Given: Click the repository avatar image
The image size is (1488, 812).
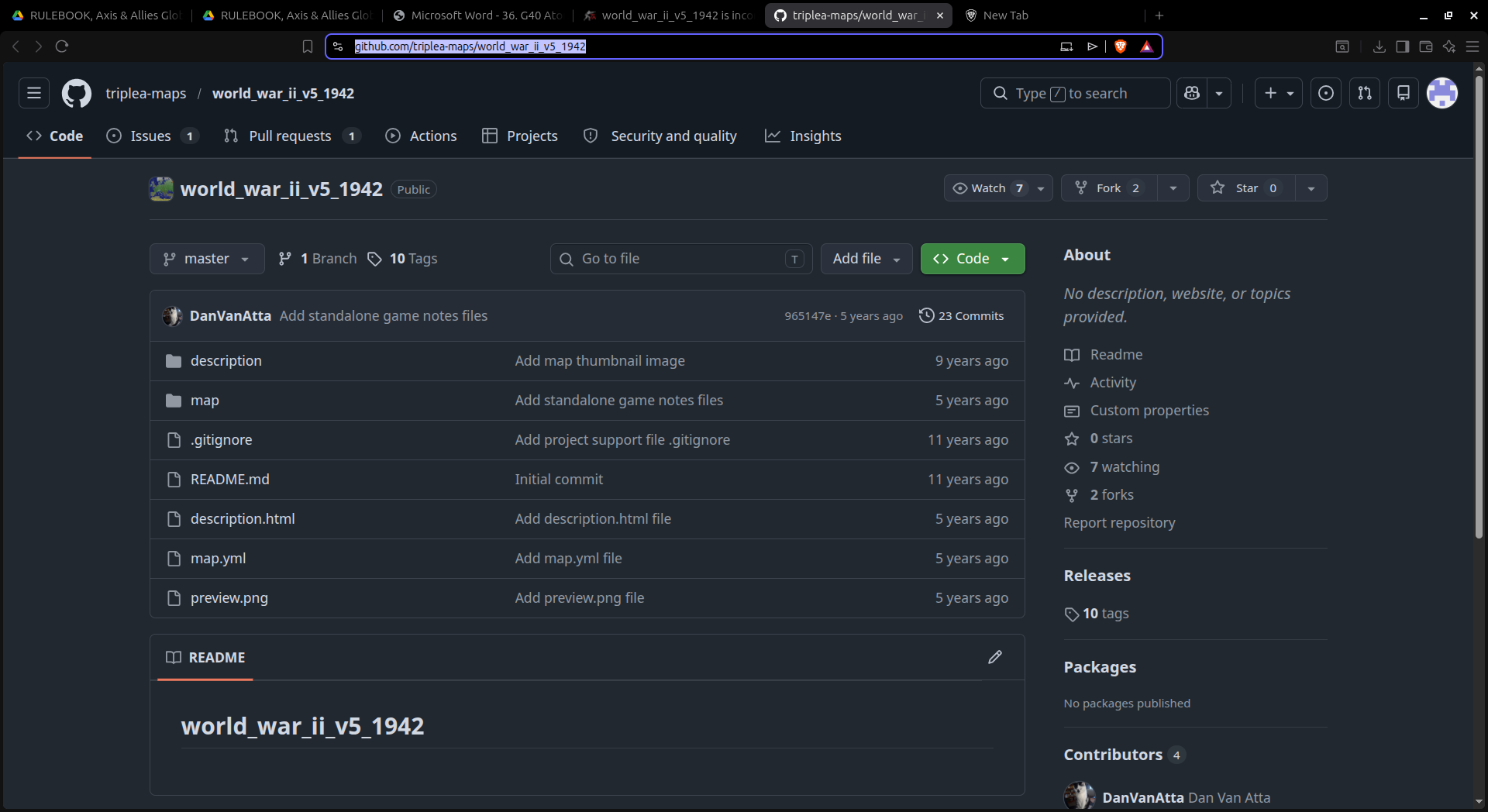Looking at the screenshot, I should (161, 189).
